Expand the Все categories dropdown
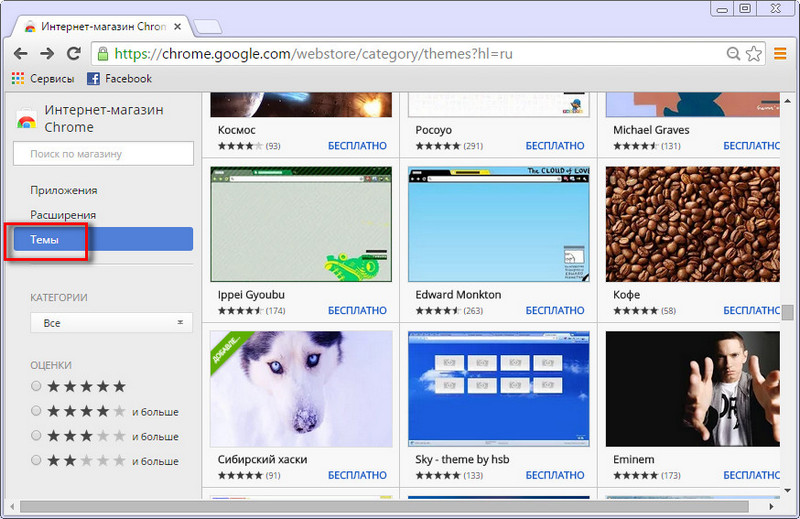This screenshot has height=519, width=800. [x=111, y=323]
